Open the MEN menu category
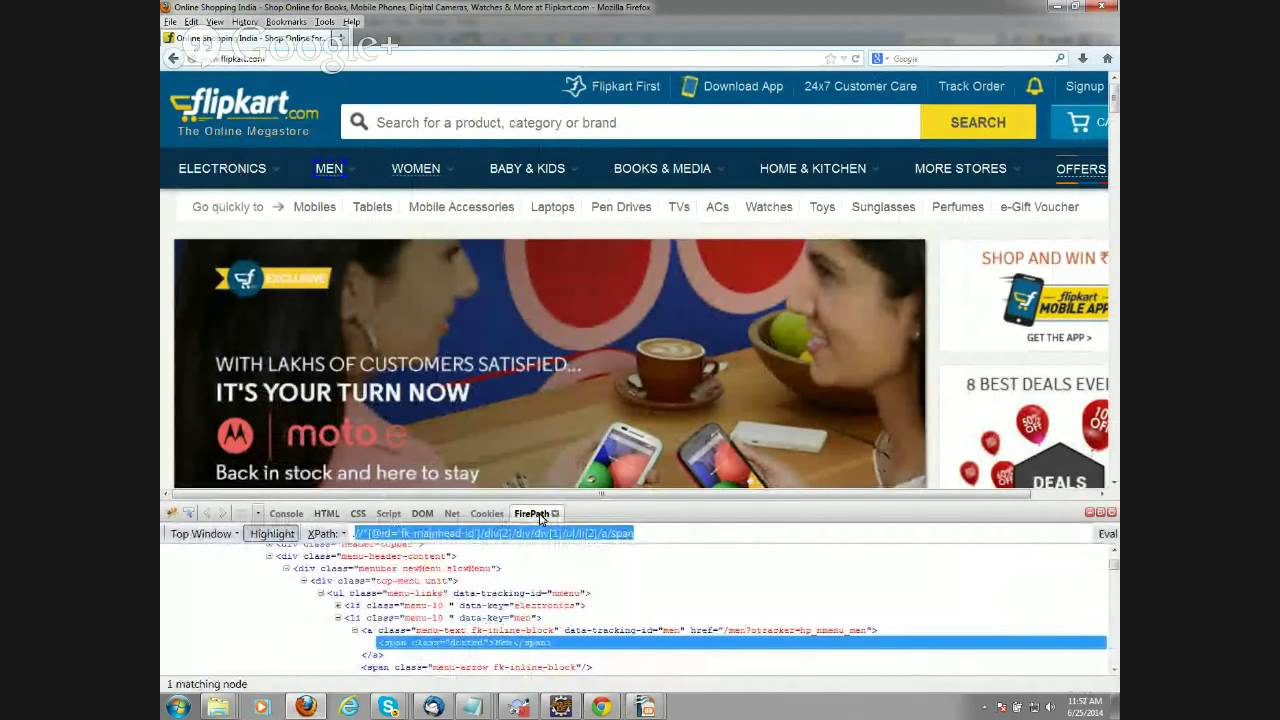Image resolution: width=1280 pixels, height=720 pixels. point(329,168)
